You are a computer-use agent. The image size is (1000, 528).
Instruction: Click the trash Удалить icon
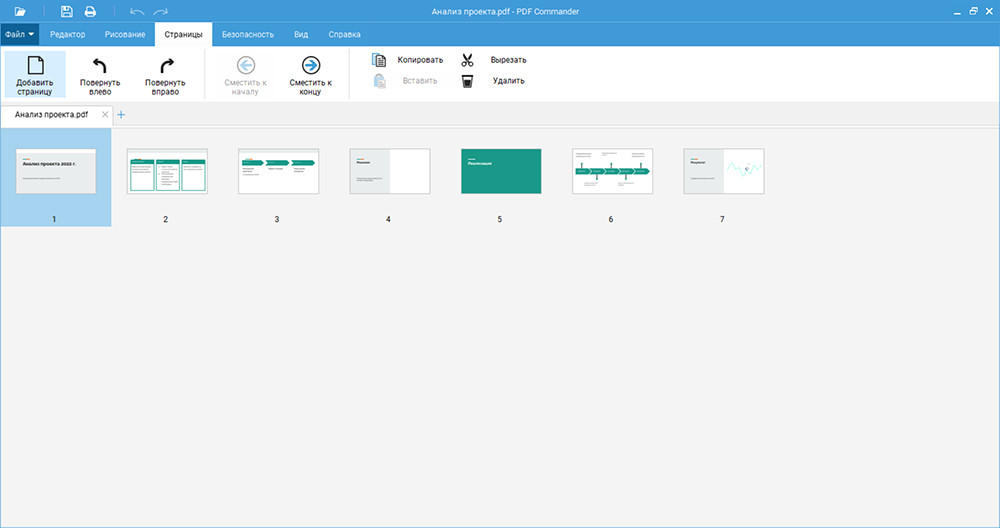(467, 81)
